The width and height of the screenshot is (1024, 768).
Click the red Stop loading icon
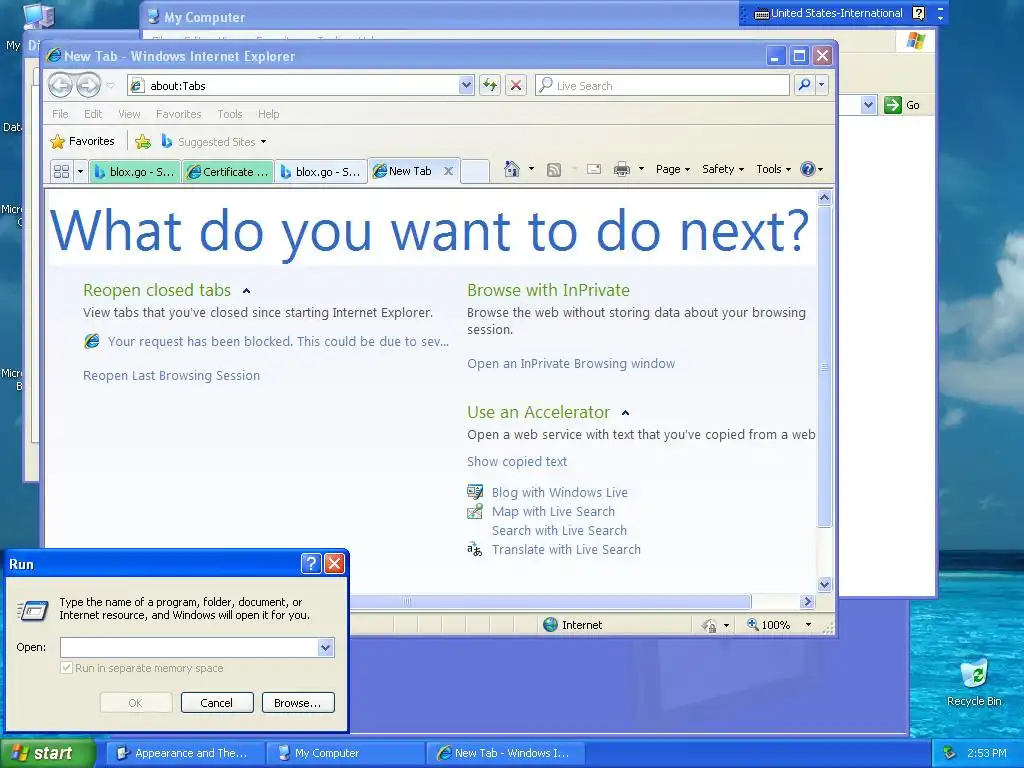coord(516,85)
